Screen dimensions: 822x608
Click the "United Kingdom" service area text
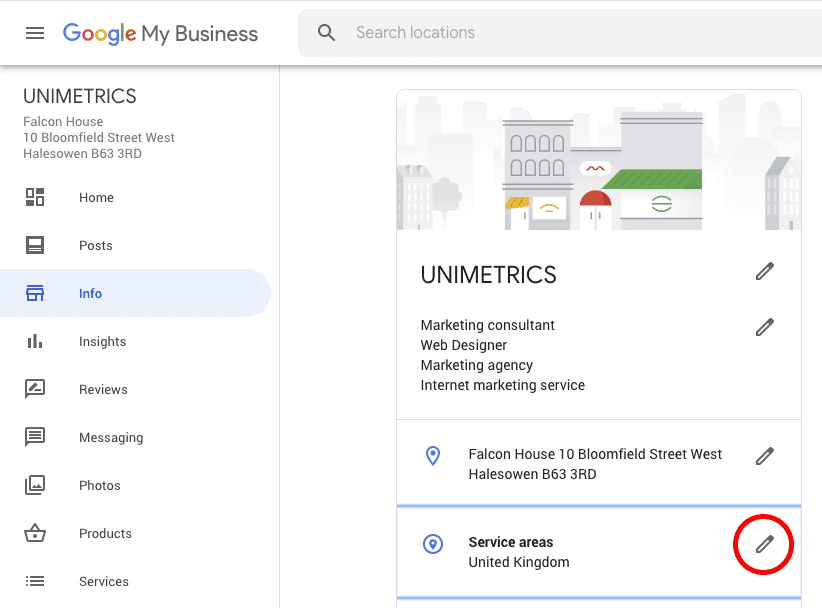[519, 562]
